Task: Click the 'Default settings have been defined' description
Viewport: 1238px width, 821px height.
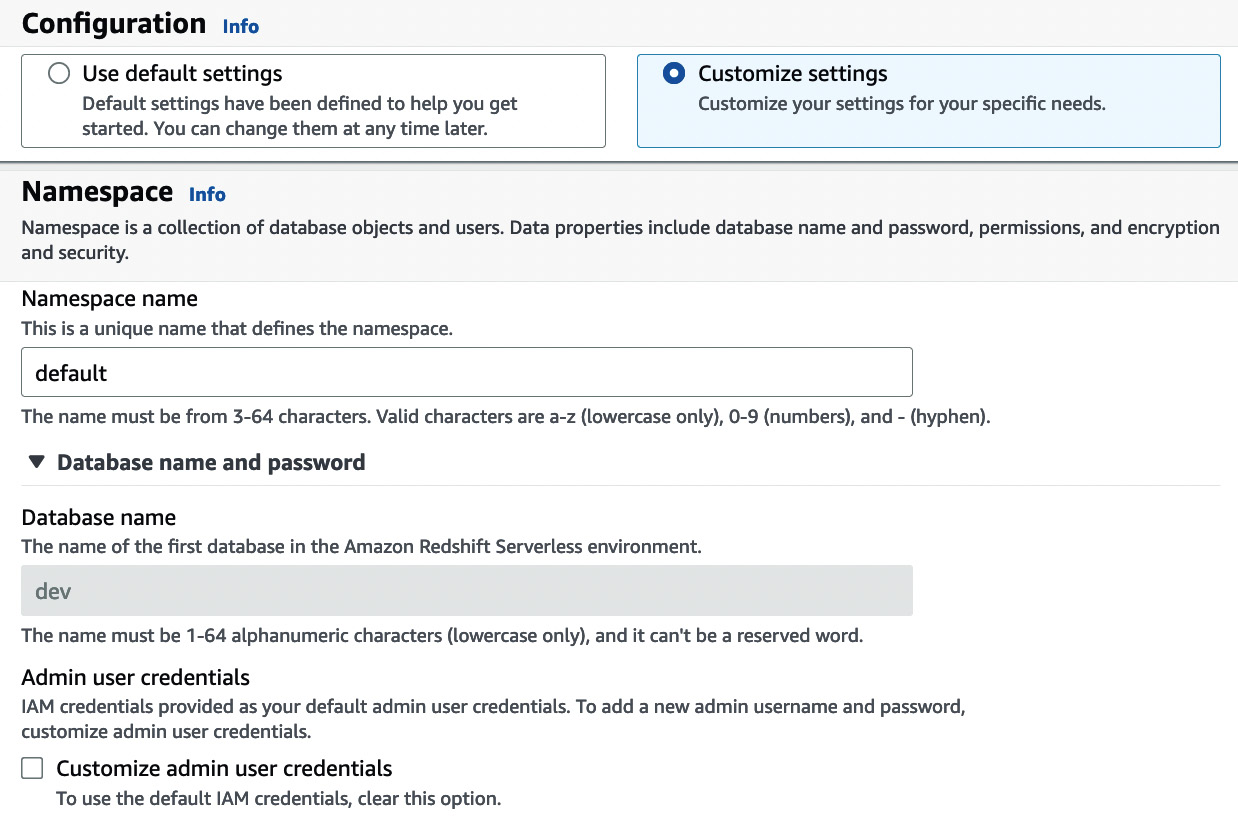Action: (x=300, y=116)
